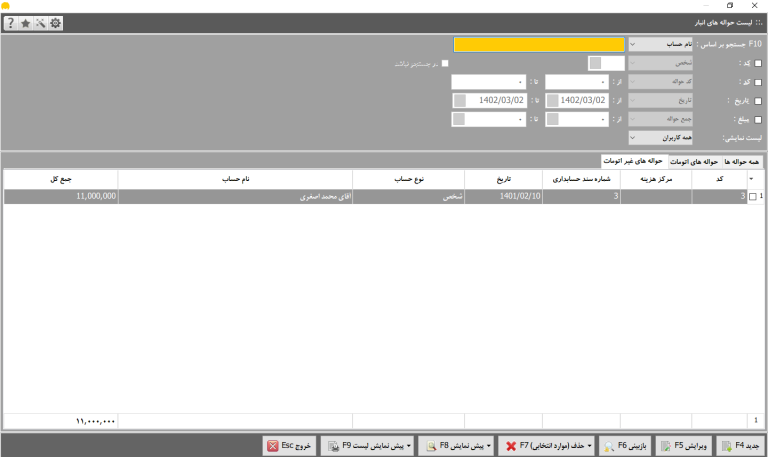Click the new F4 button
The image size is (768, 457).
click(x=741, y=446)
